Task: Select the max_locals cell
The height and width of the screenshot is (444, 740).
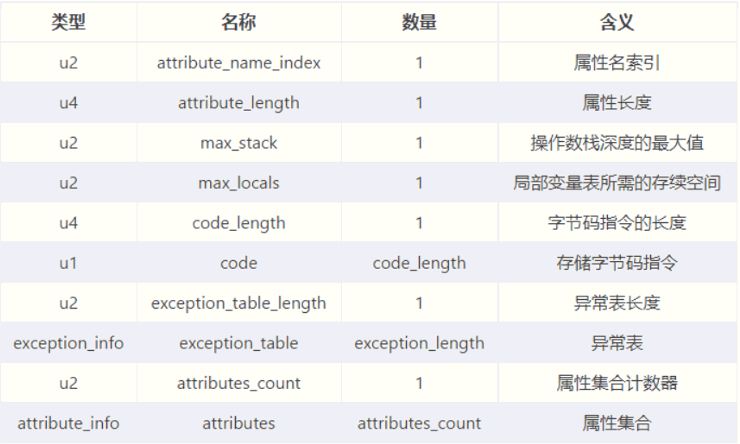Action: tap(239, 183)
